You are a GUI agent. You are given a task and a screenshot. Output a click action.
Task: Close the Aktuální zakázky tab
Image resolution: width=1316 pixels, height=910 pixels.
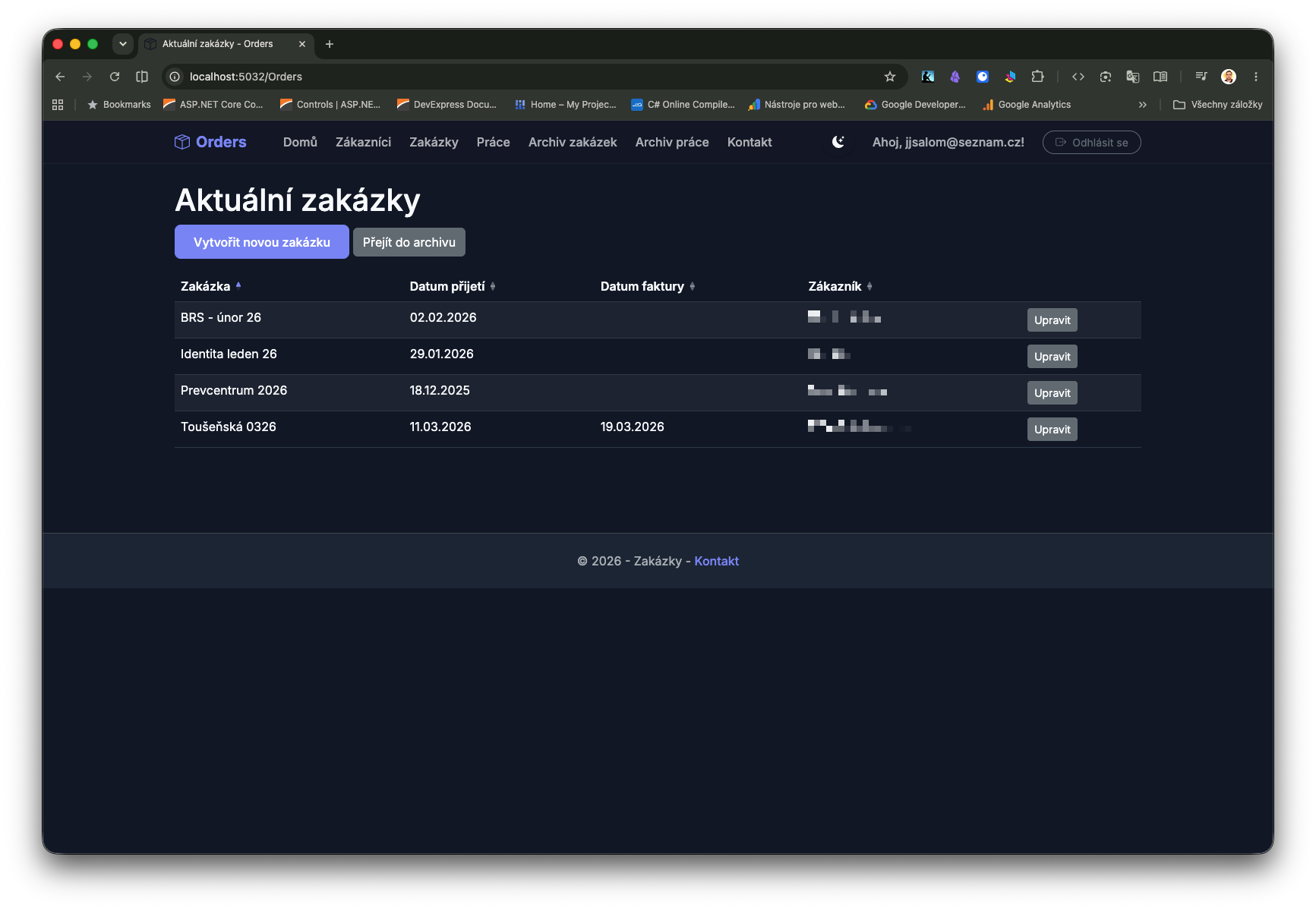pos(302,44)
